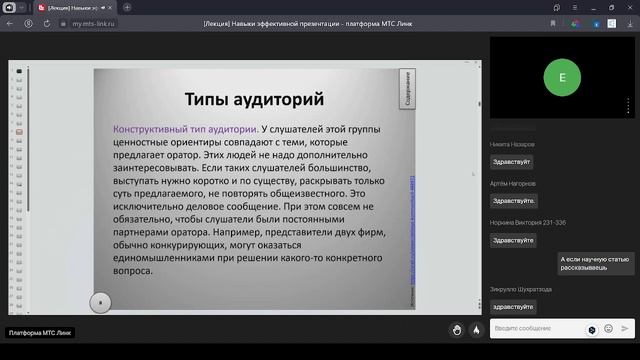Minimize the browser window
The width and height of the screenshot is (640, 360).
[x=593, y=8]
